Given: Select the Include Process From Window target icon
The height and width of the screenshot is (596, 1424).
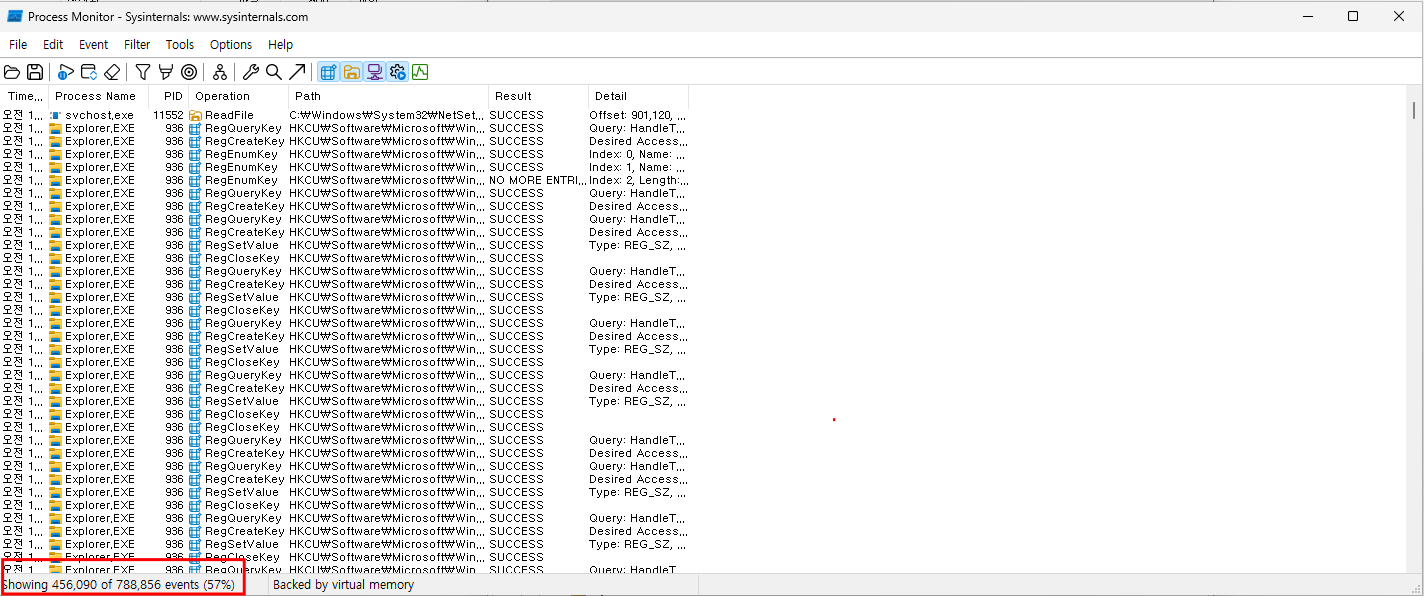Looking at the screenshot, I should [x=189, y=72].
